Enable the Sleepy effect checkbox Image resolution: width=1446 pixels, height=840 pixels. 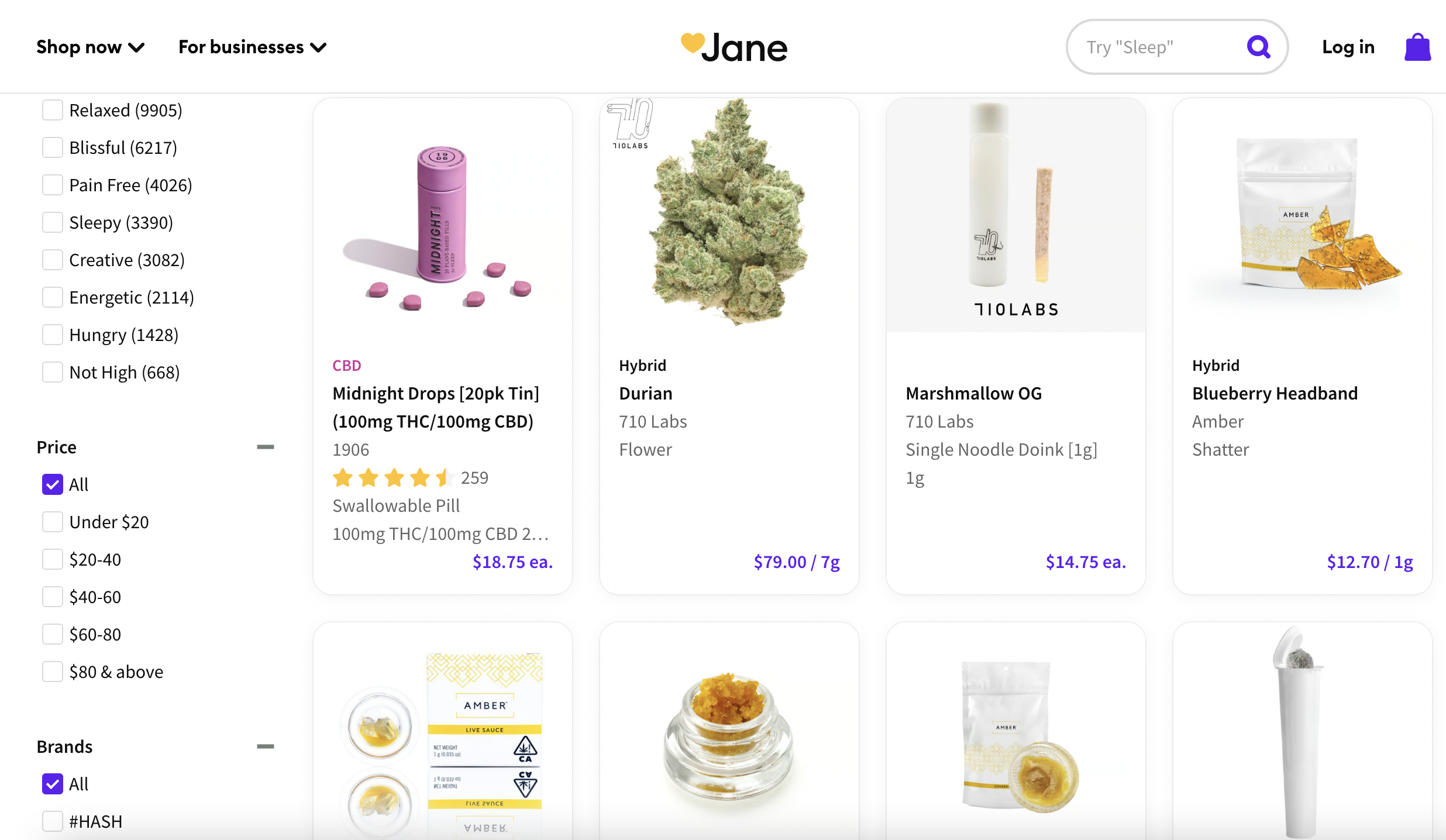(x=53, y=222)
